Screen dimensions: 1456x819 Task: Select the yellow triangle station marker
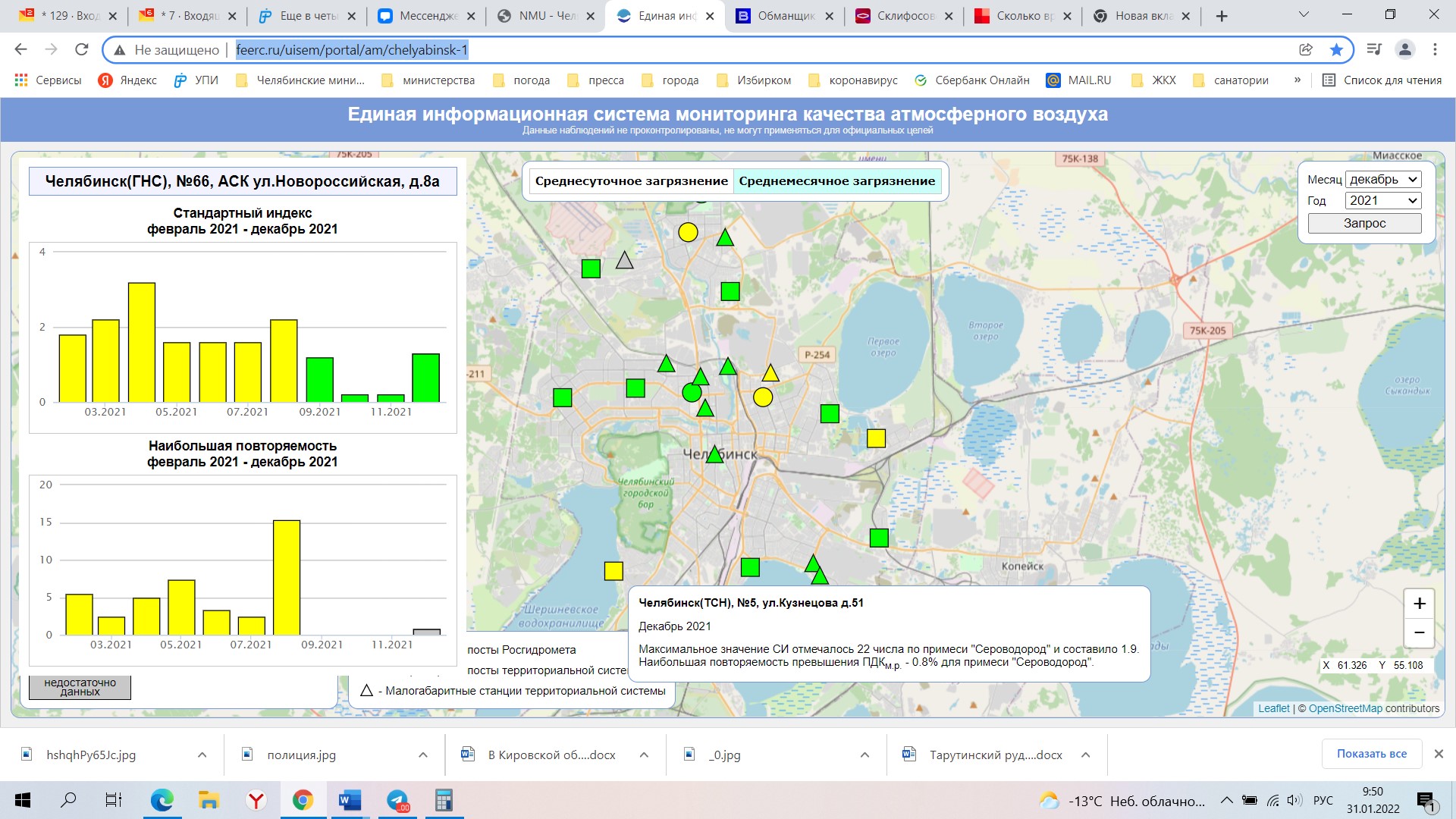click(770, 372)
